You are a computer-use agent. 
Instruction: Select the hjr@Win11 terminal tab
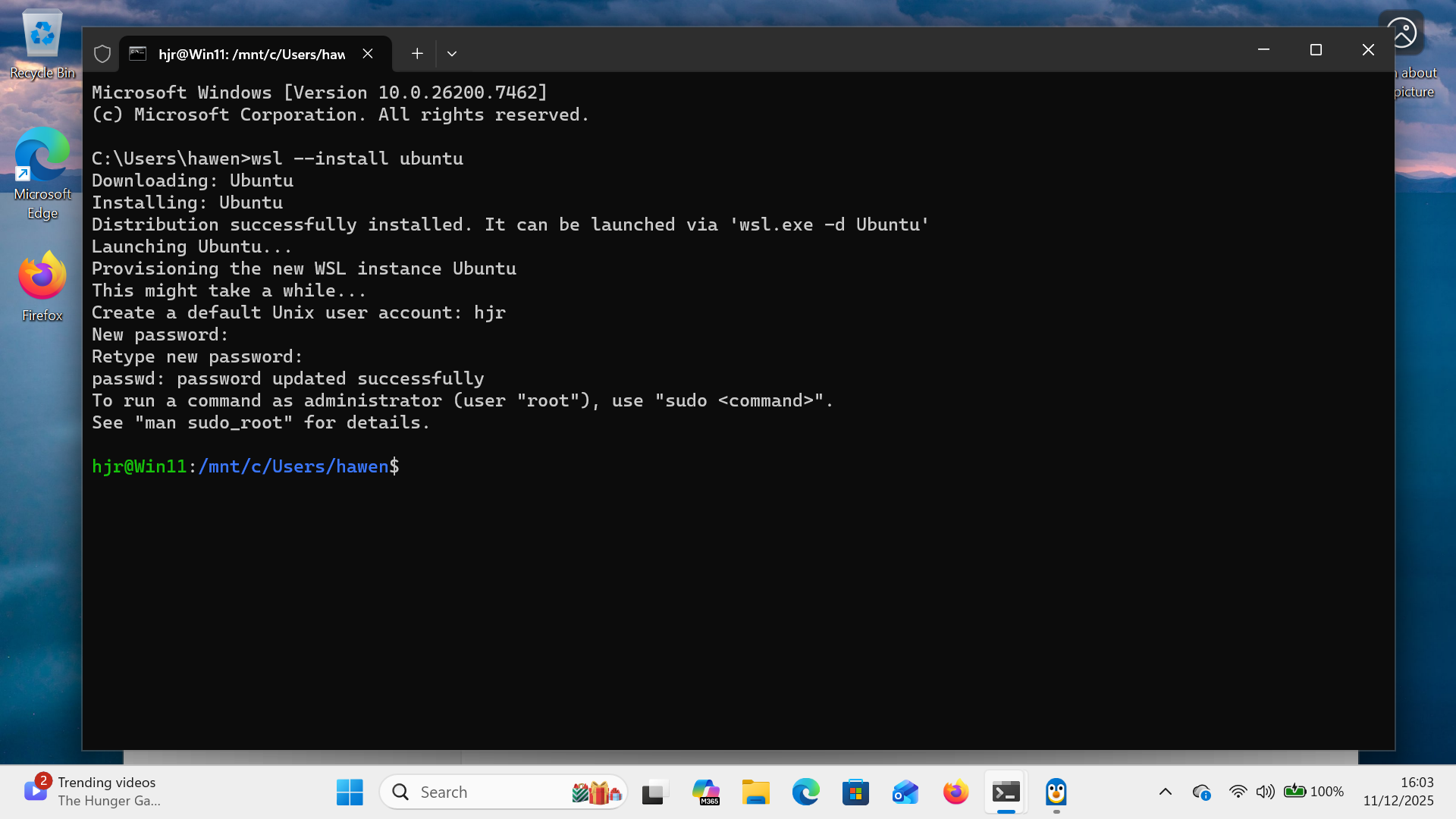[250, 53]
